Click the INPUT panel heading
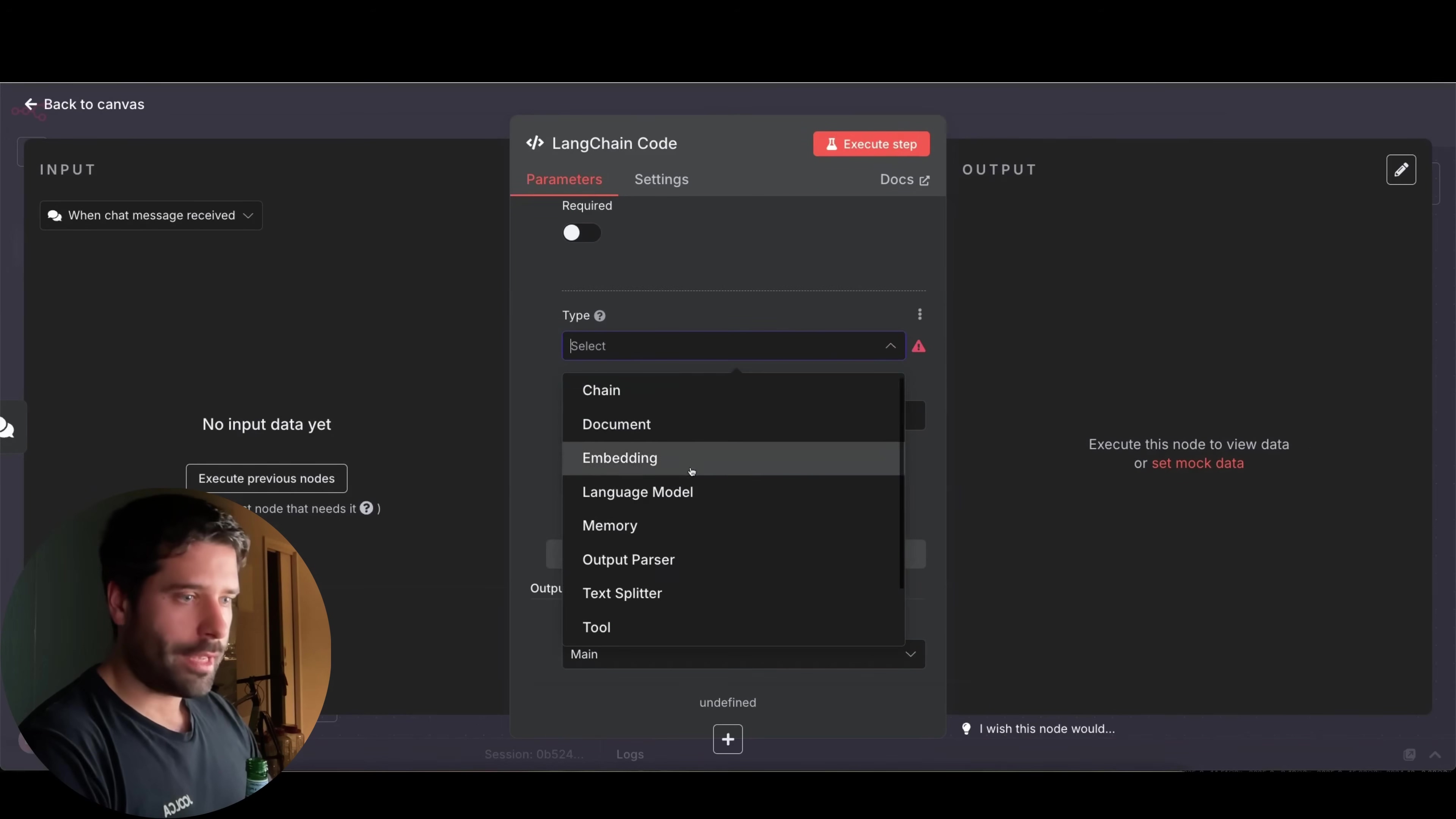 tap(68, 169)
